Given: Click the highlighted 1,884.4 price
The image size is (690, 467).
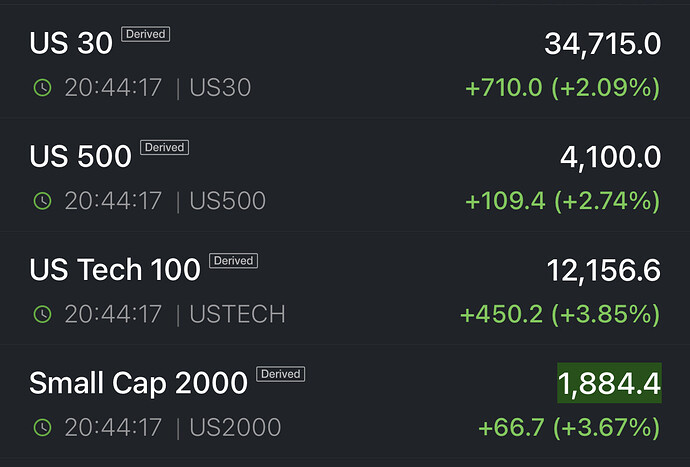Looking at the screenshot, I should (609, 383).
